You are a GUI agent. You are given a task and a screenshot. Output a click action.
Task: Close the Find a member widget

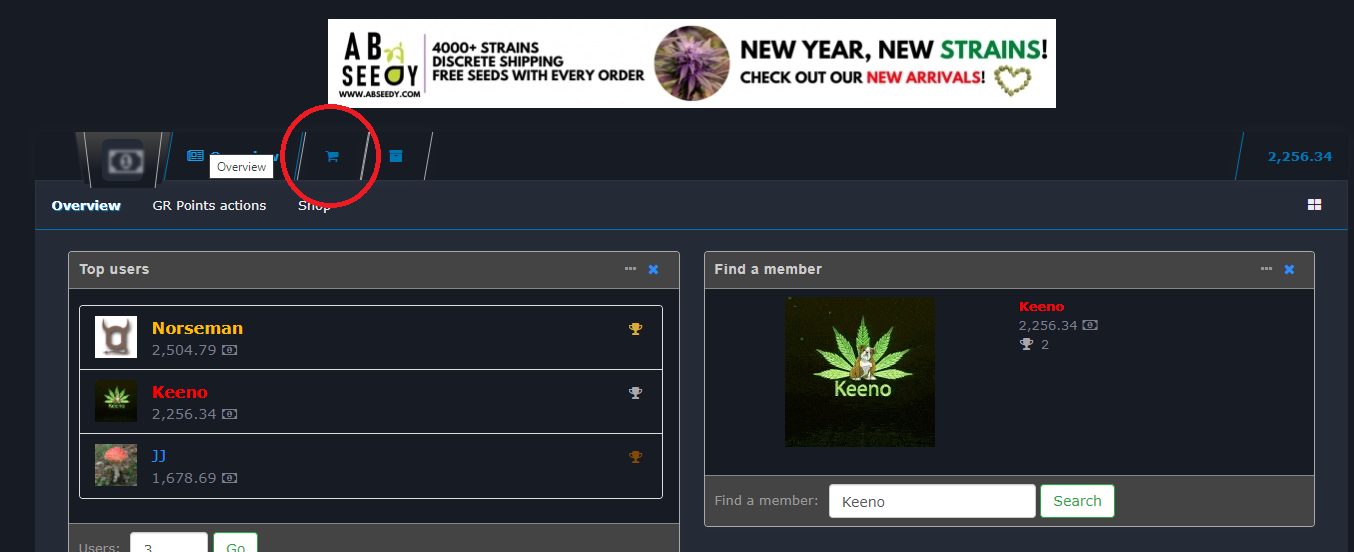coord(1289,269)
